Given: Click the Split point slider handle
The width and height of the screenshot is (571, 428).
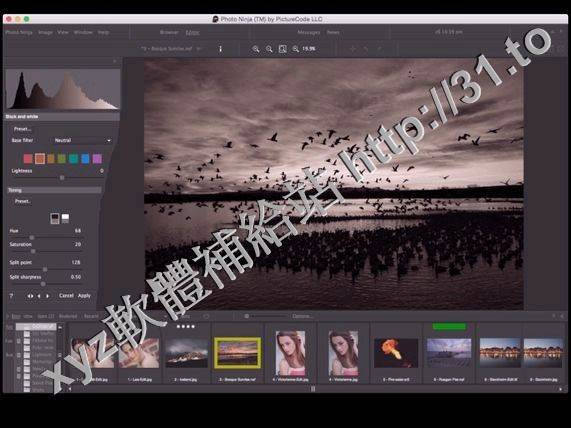Looking at the screenshot, I should click(45, 269).
